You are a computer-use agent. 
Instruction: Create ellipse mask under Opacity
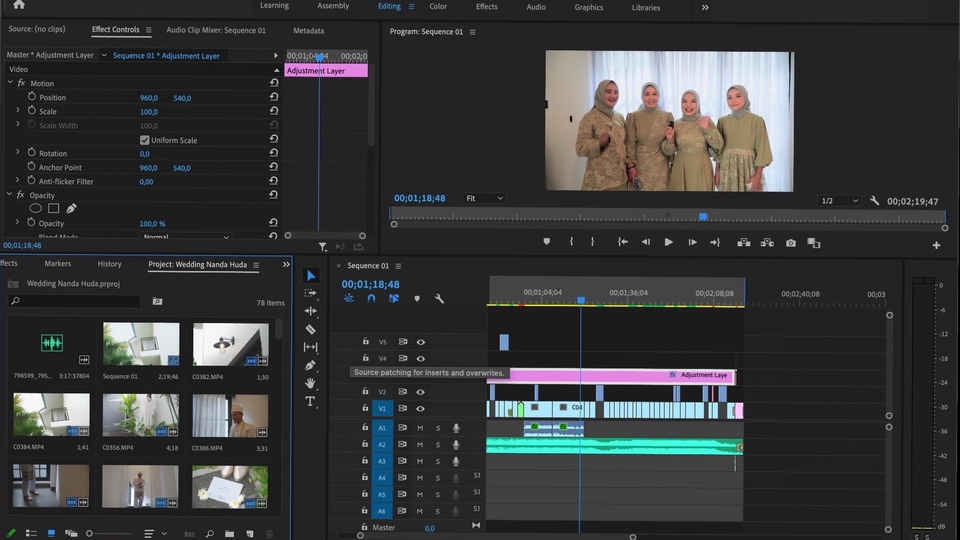(x=36, y=208)
